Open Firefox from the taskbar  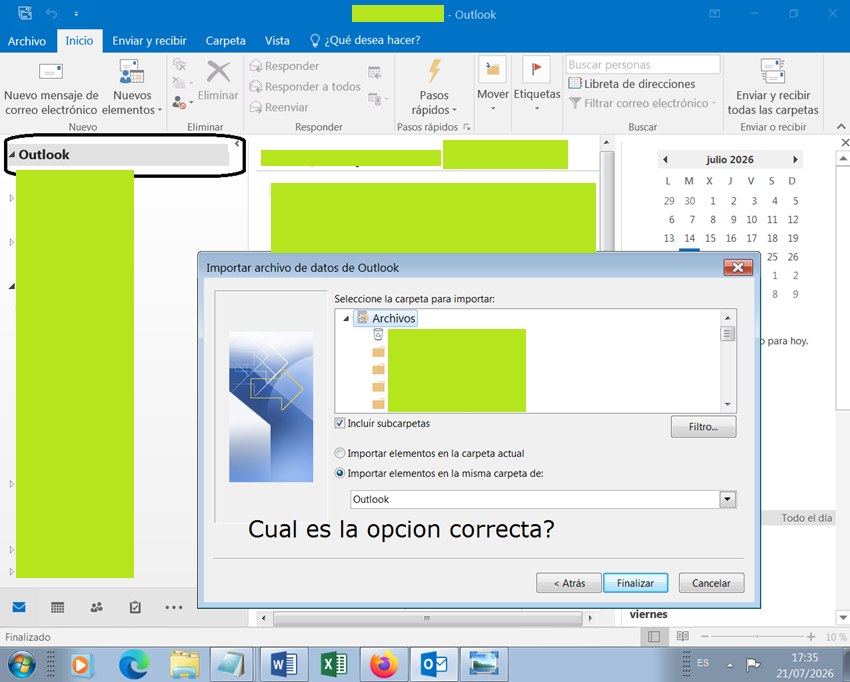[x=384, y=664]
